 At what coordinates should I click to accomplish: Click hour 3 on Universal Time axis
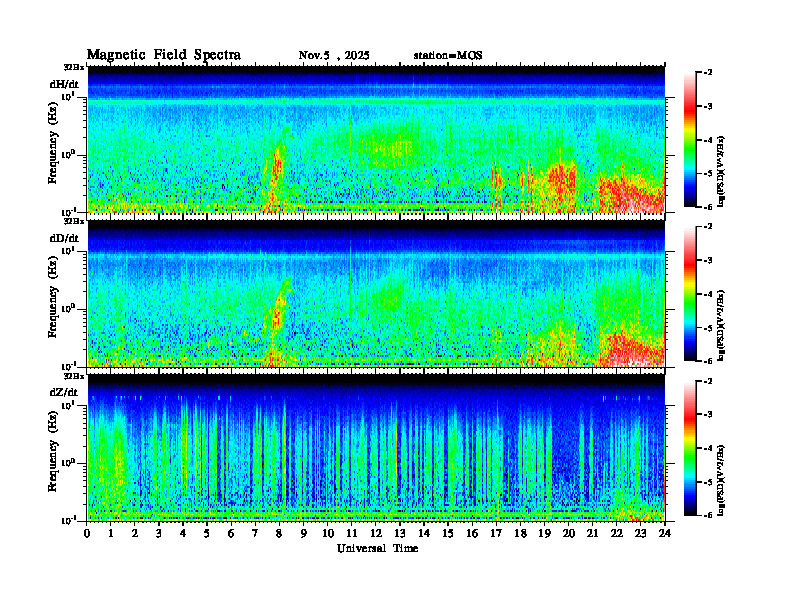(x=159, y=533)
